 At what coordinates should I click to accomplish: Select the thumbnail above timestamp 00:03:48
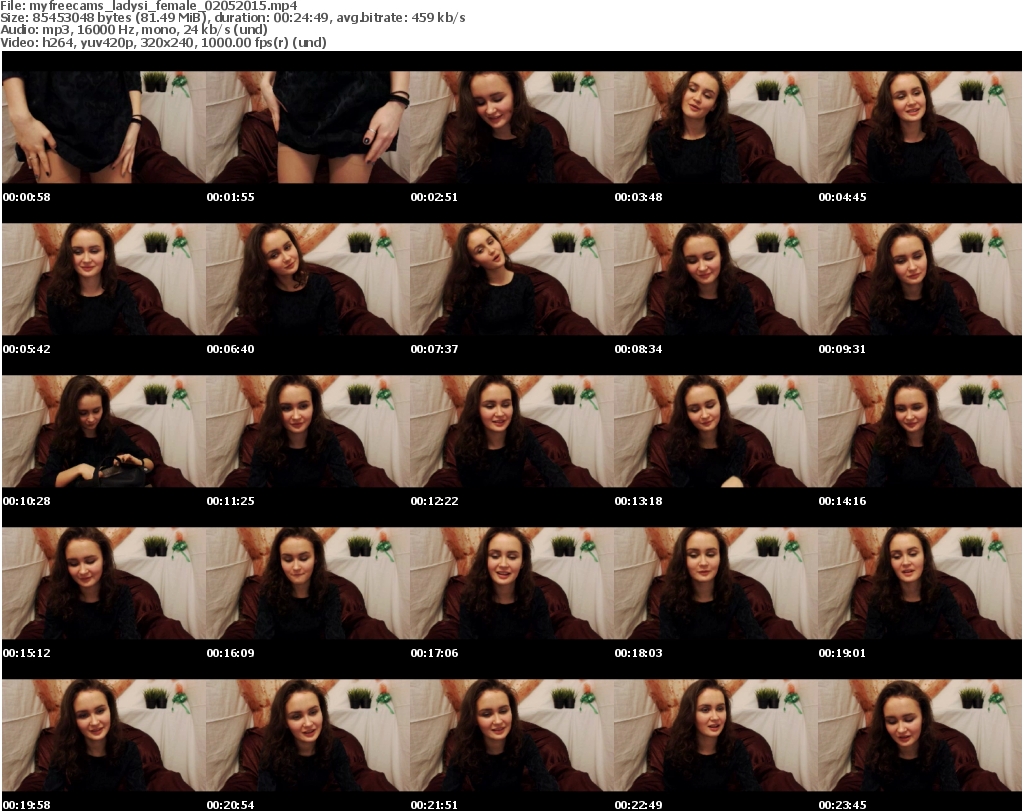click(716, 127)
